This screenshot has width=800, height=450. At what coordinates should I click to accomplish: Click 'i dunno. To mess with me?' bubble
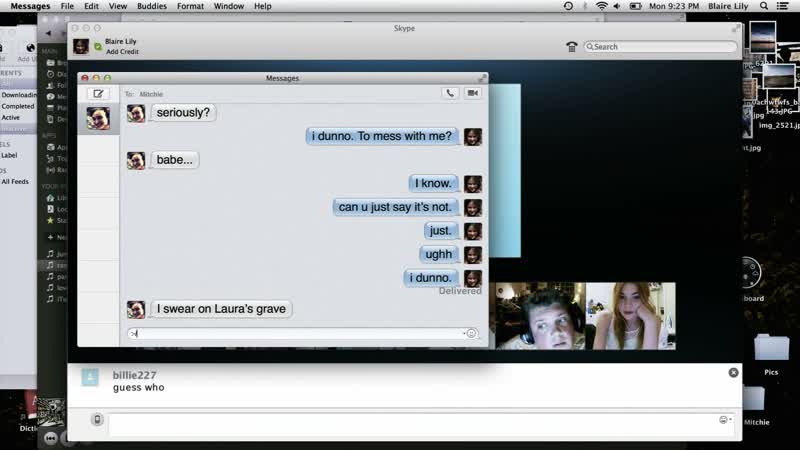(382, 136)
